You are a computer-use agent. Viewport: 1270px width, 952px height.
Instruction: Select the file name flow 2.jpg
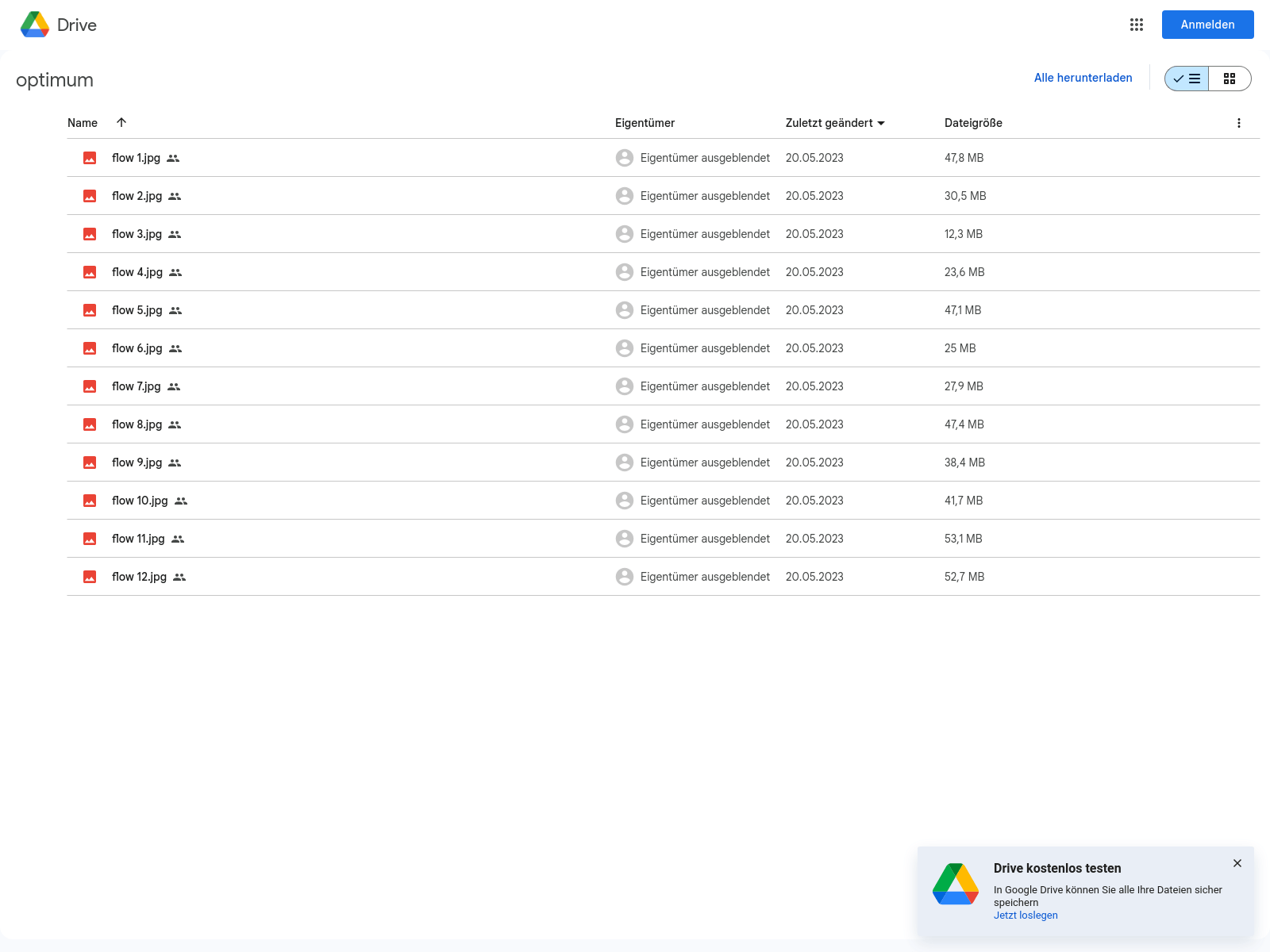tap(137, 196)
